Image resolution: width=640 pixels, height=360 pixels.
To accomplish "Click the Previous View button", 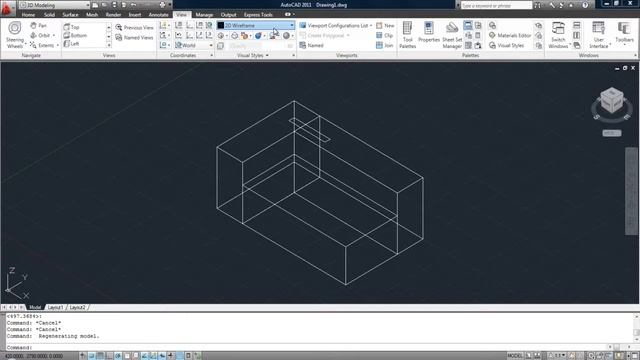I will coord(134,27).
